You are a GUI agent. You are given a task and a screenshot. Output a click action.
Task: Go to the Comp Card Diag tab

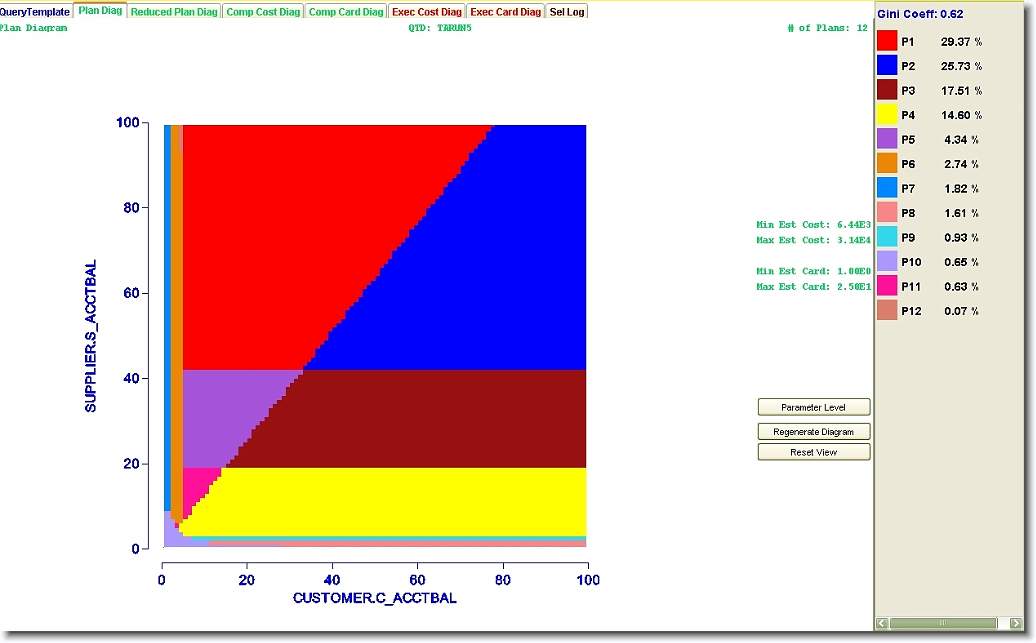pos(346,12)
